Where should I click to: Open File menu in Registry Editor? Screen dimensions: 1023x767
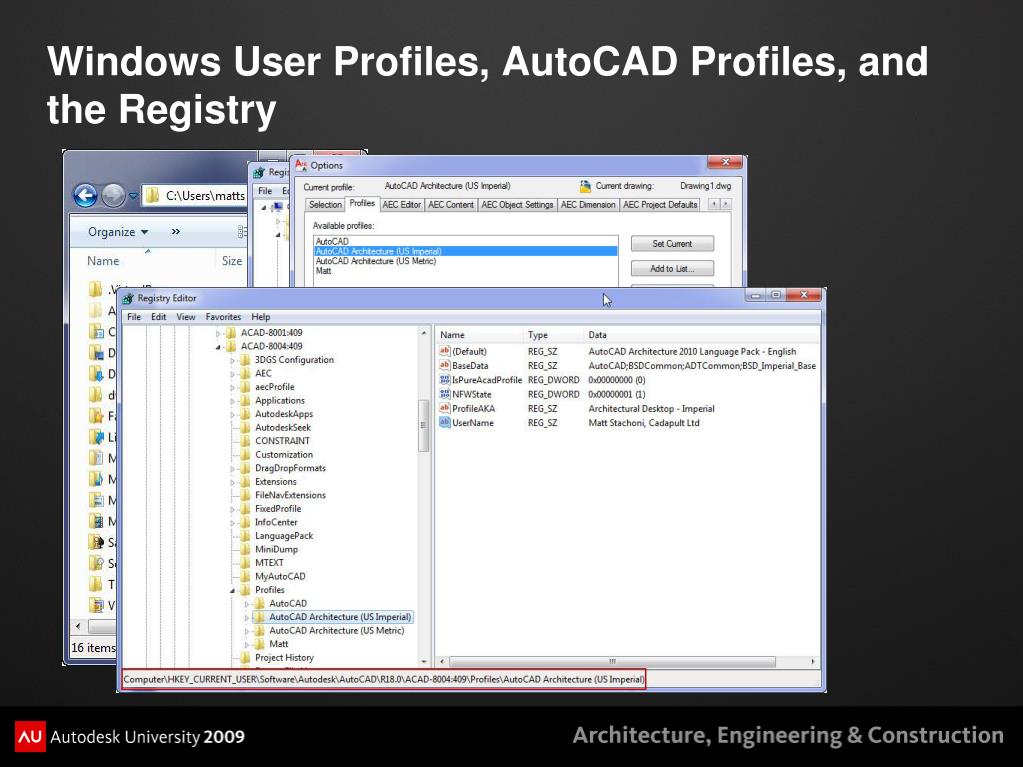coord(134,317)
